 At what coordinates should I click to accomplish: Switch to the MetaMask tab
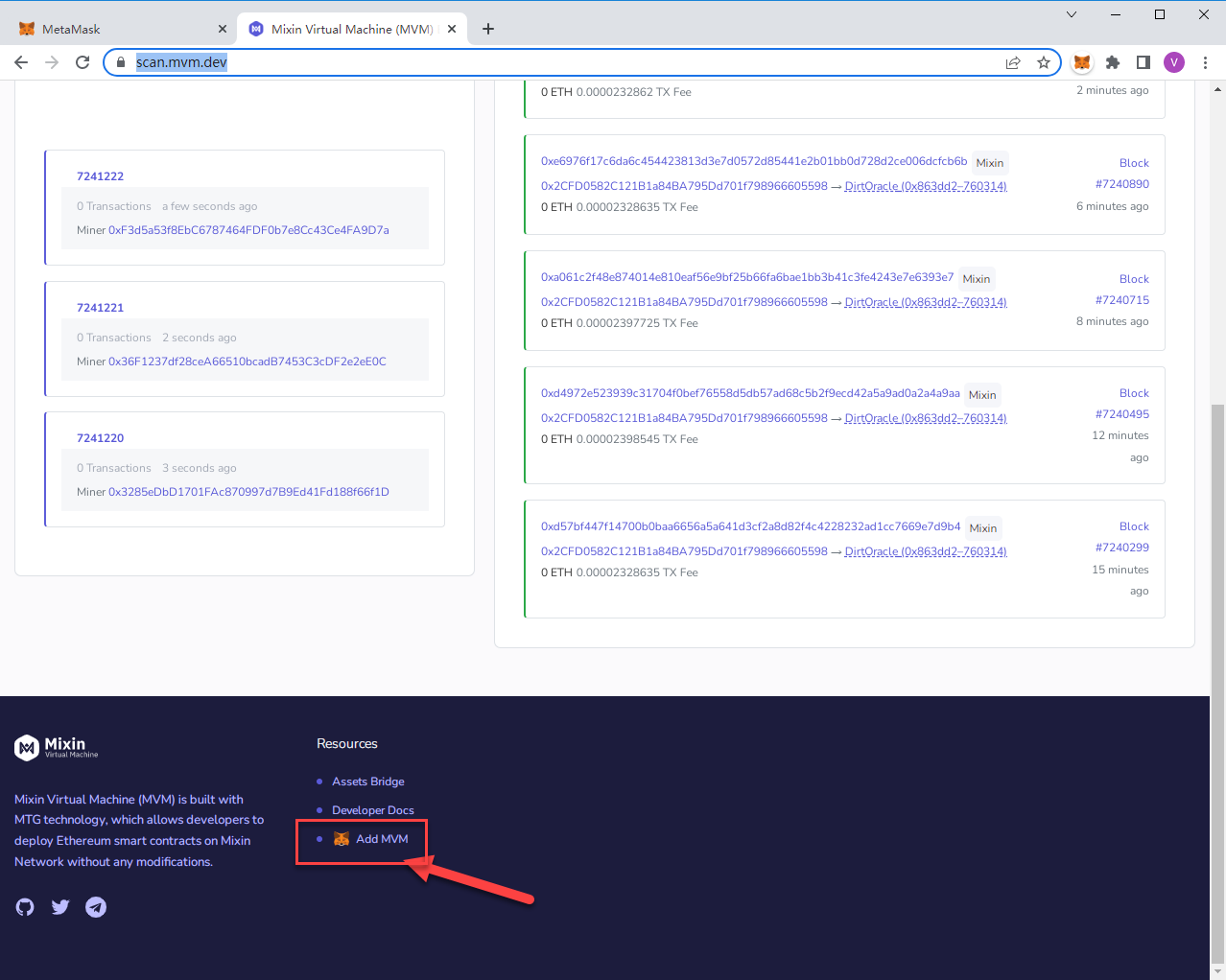tap(115, 29)
